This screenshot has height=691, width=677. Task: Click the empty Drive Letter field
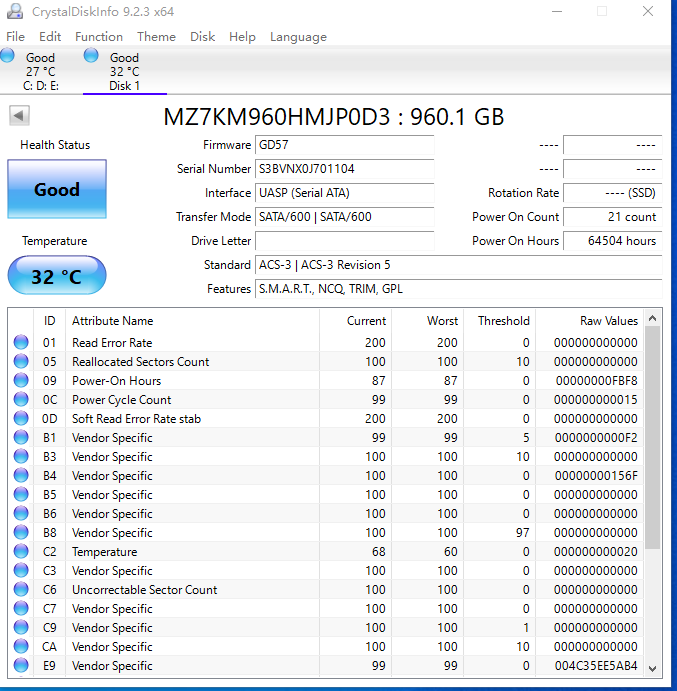(x=345, y=241)
